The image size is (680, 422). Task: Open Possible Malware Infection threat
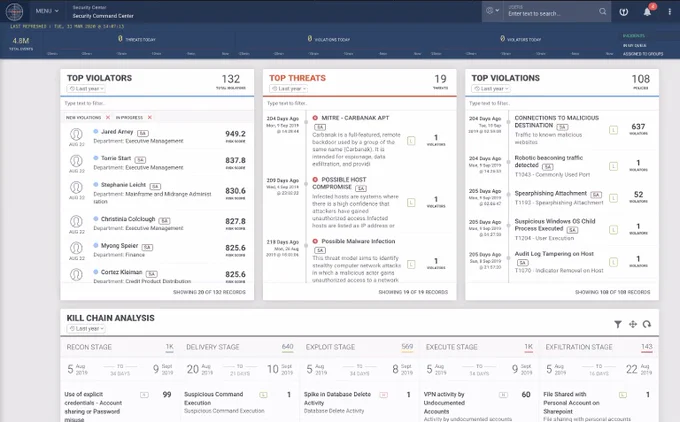(358, 241)
